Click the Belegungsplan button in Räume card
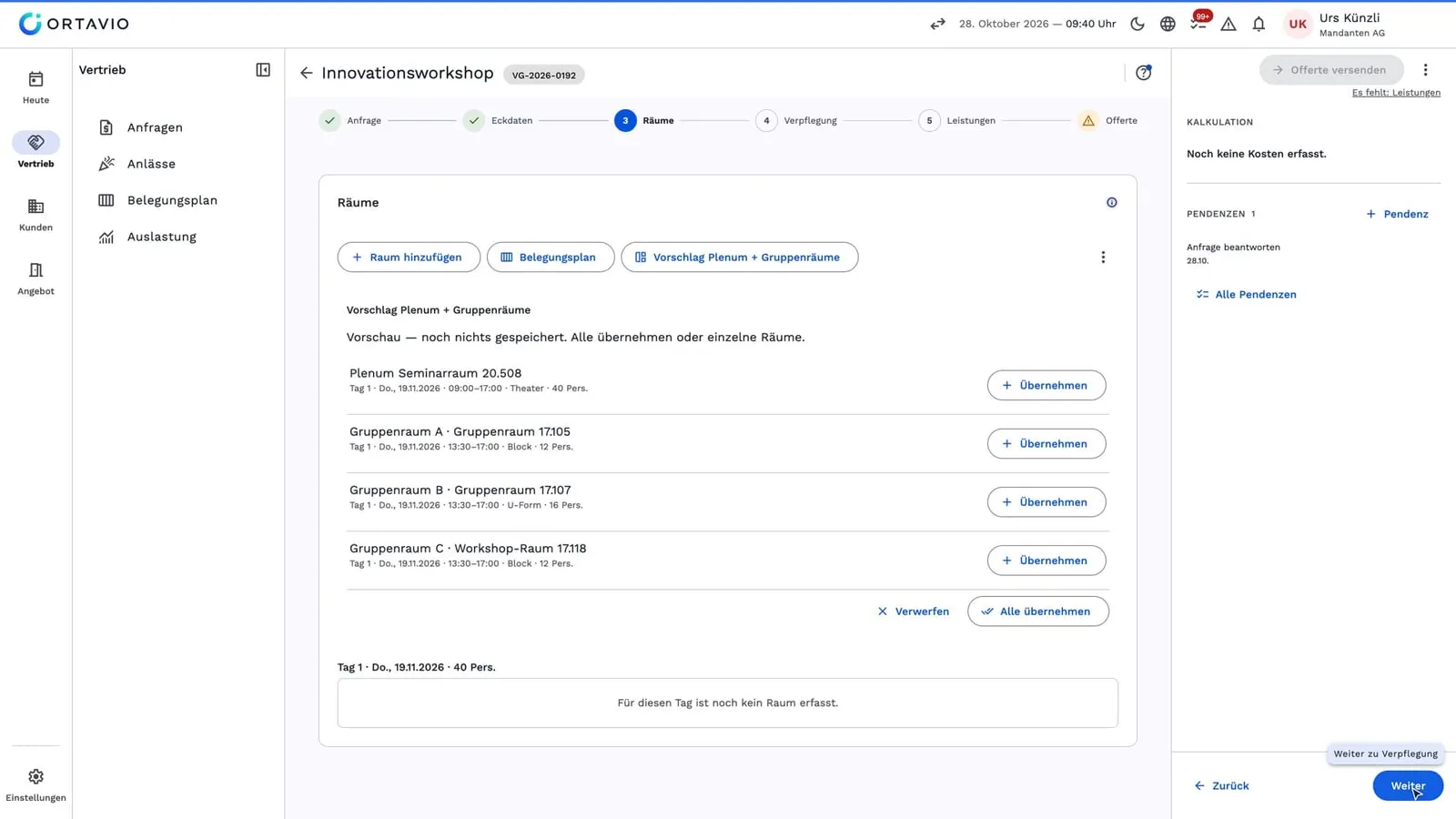 pos(551,258)
